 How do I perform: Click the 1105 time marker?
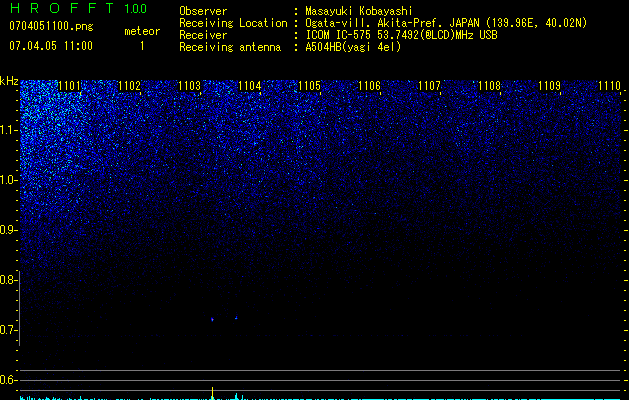310,86
